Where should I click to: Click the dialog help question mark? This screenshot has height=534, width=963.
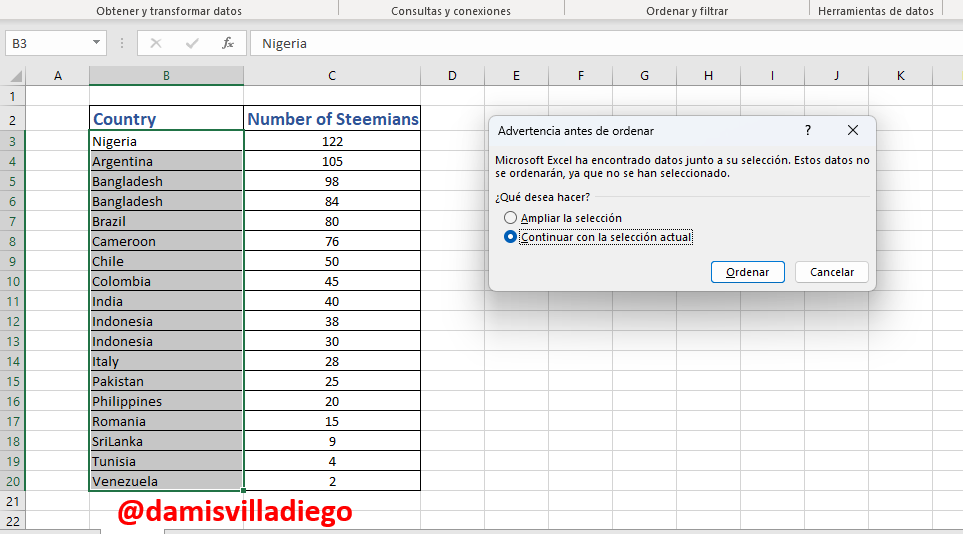click(808, 130)
